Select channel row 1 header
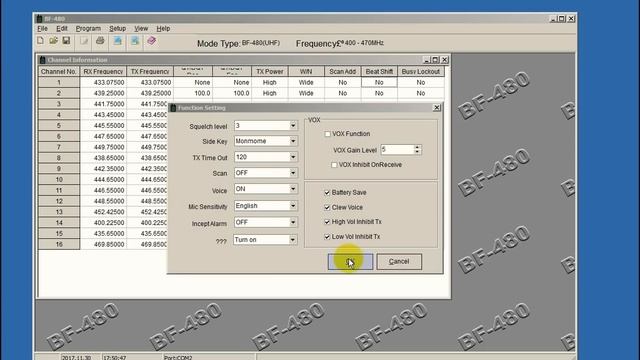The height and width of the screenshot is (360, 640). point(59,82)
